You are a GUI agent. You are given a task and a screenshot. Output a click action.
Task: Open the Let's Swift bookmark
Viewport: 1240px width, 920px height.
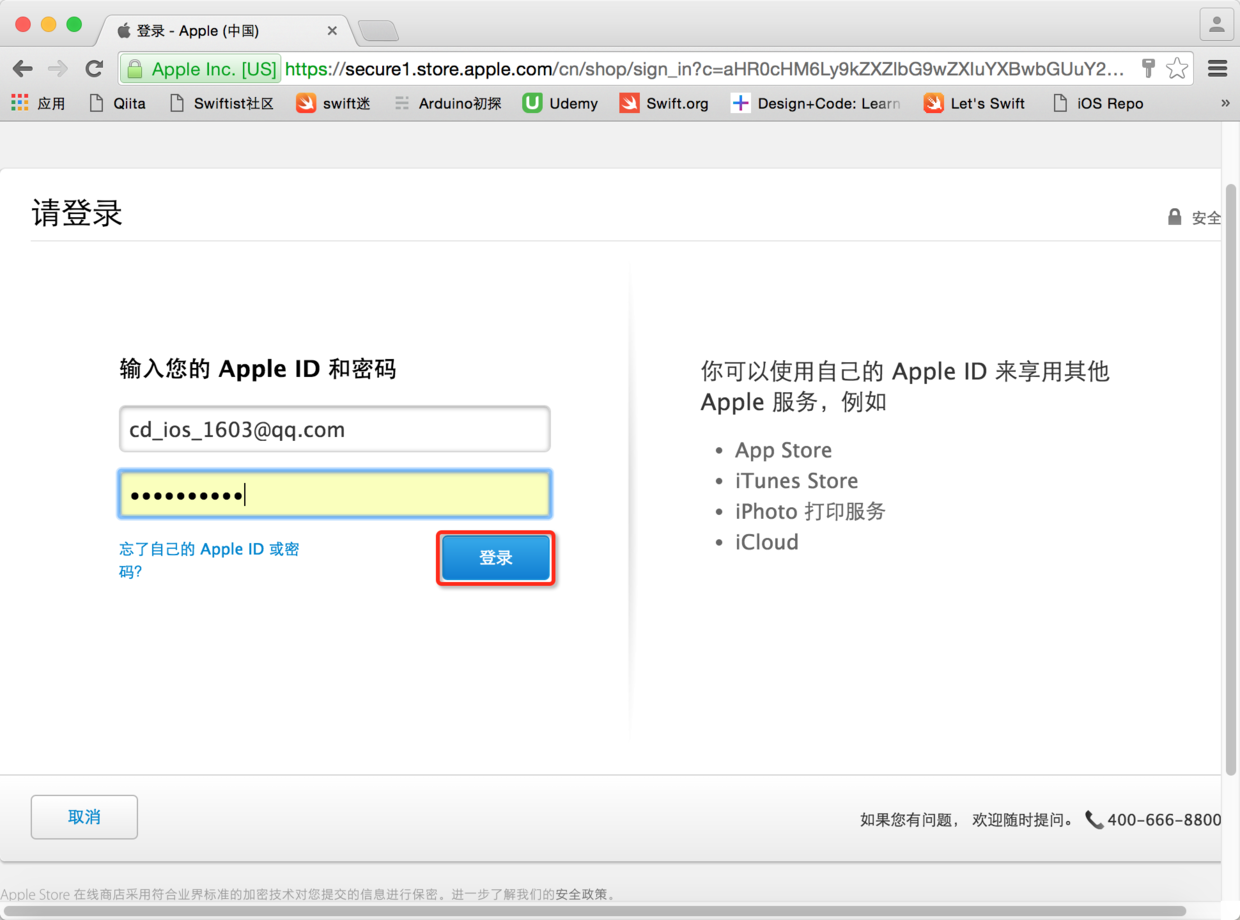(x=975, y=103)
